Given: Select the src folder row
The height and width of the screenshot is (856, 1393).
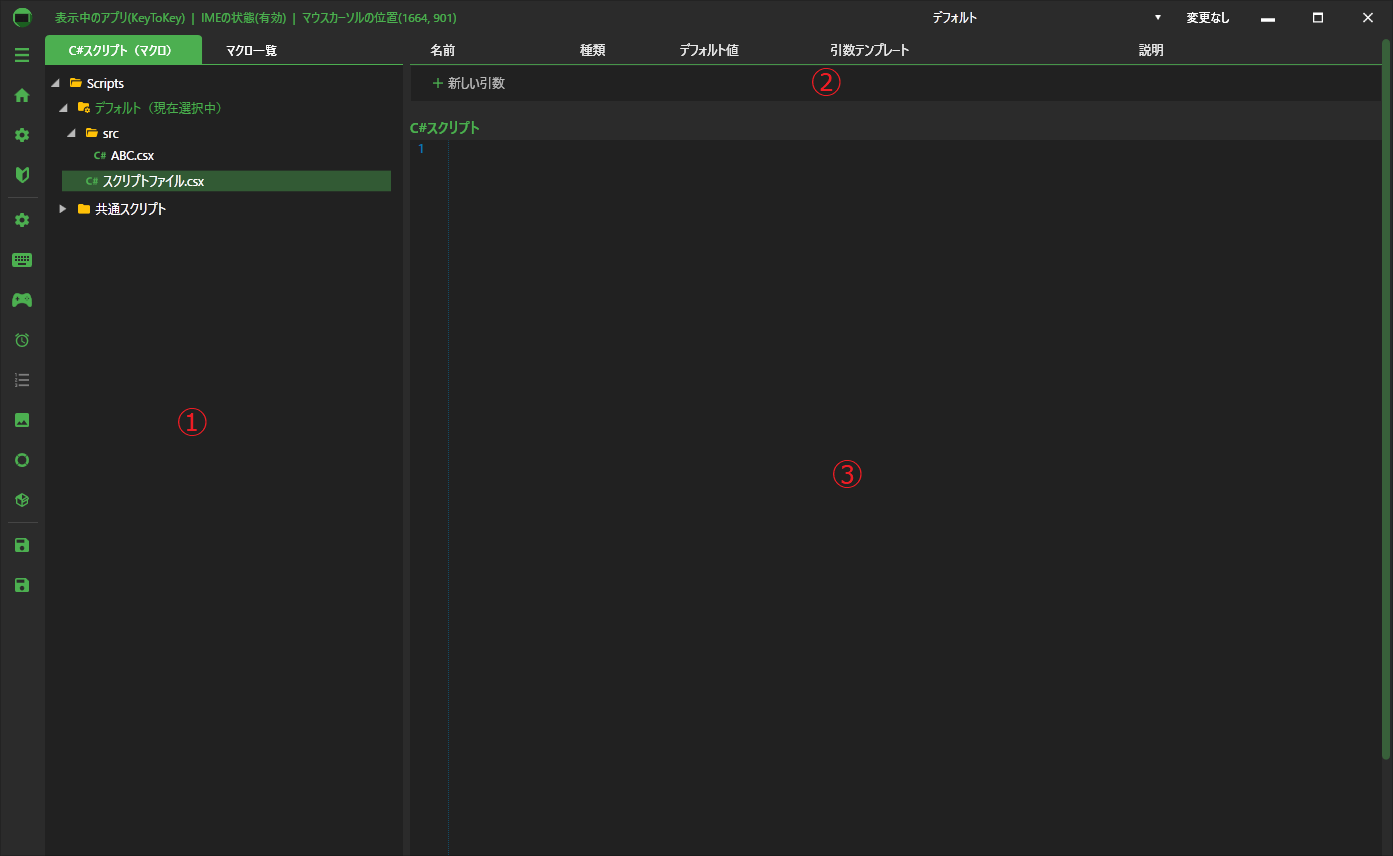Looking at the screenshot, I should tap(110, 133).
